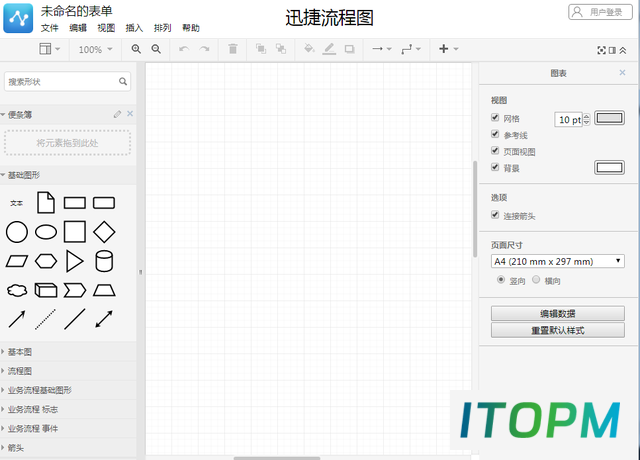The height and width of the screenshot is (460, 640).
Task: Select the hexagon shape
Action: tap(46, 261)
